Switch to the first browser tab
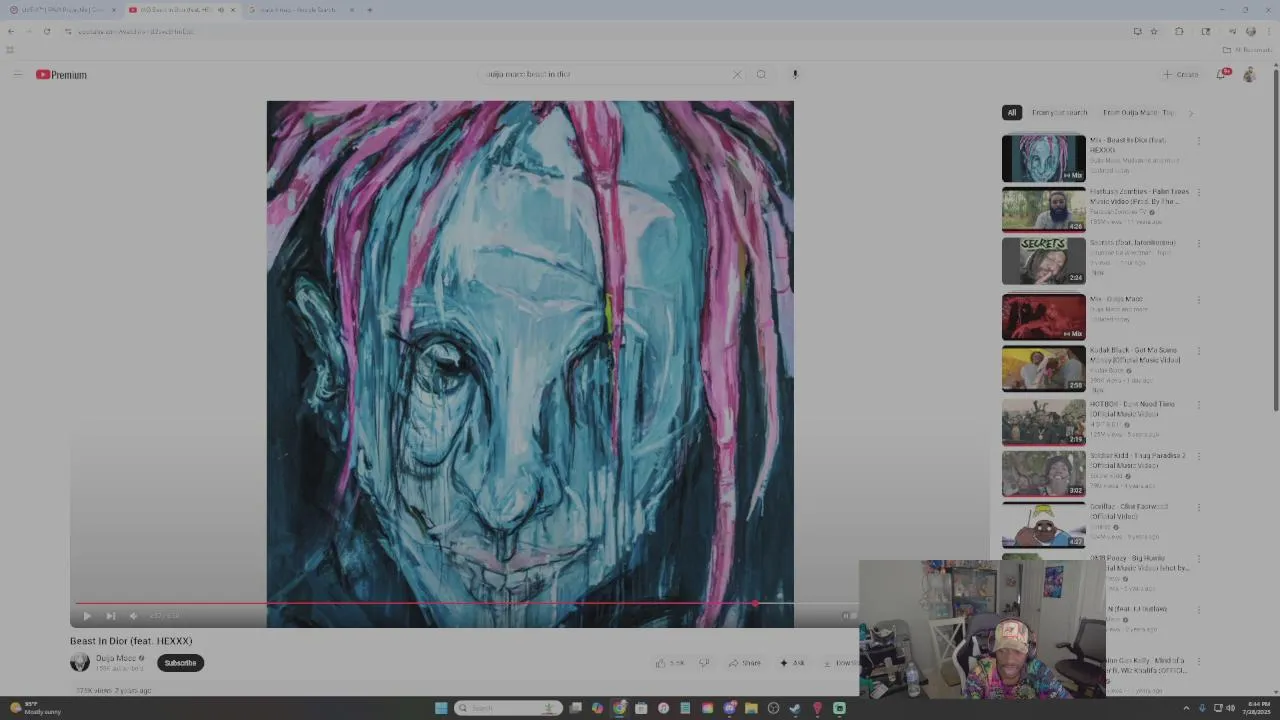The width and height of the screenshot is (1280, 720). click(62, 10)
